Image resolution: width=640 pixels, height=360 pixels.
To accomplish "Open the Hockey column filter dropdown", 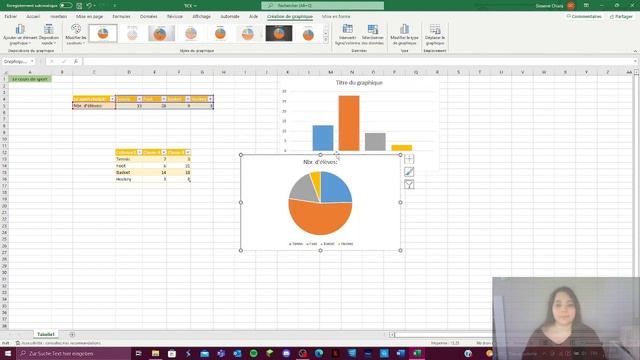I will [x=211, y=99].
